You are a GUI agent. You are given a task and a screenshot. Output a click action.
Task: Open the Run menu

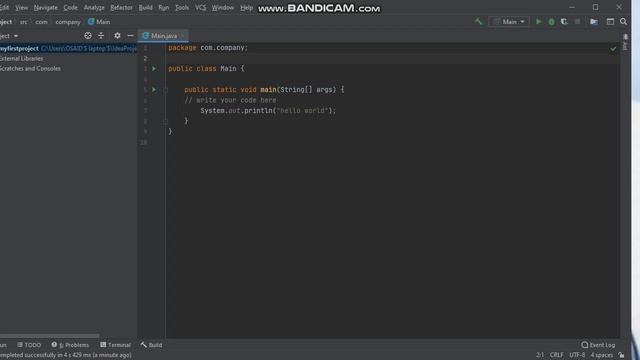click(164, 8)
